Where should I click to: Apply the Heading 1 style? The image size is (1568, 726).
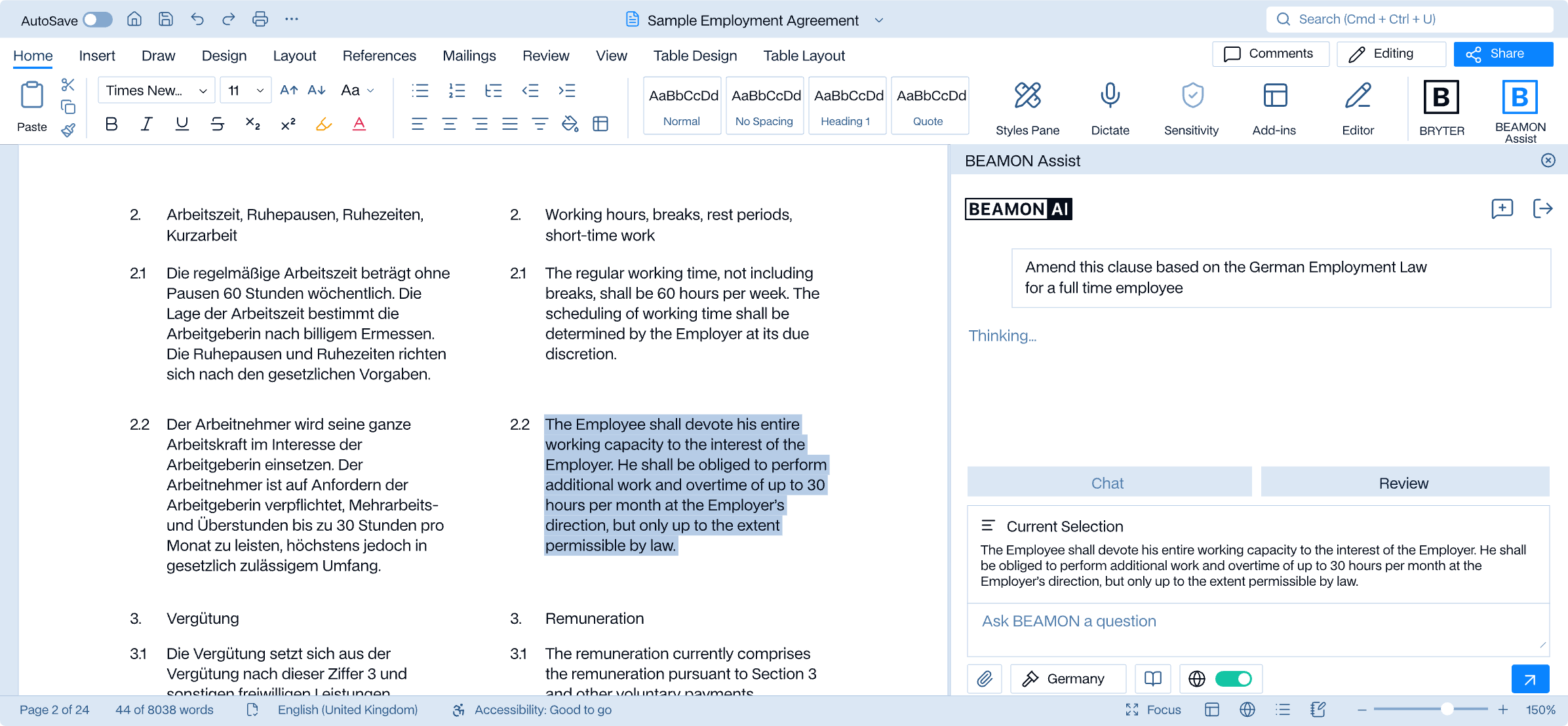click(x=847, y=105)
